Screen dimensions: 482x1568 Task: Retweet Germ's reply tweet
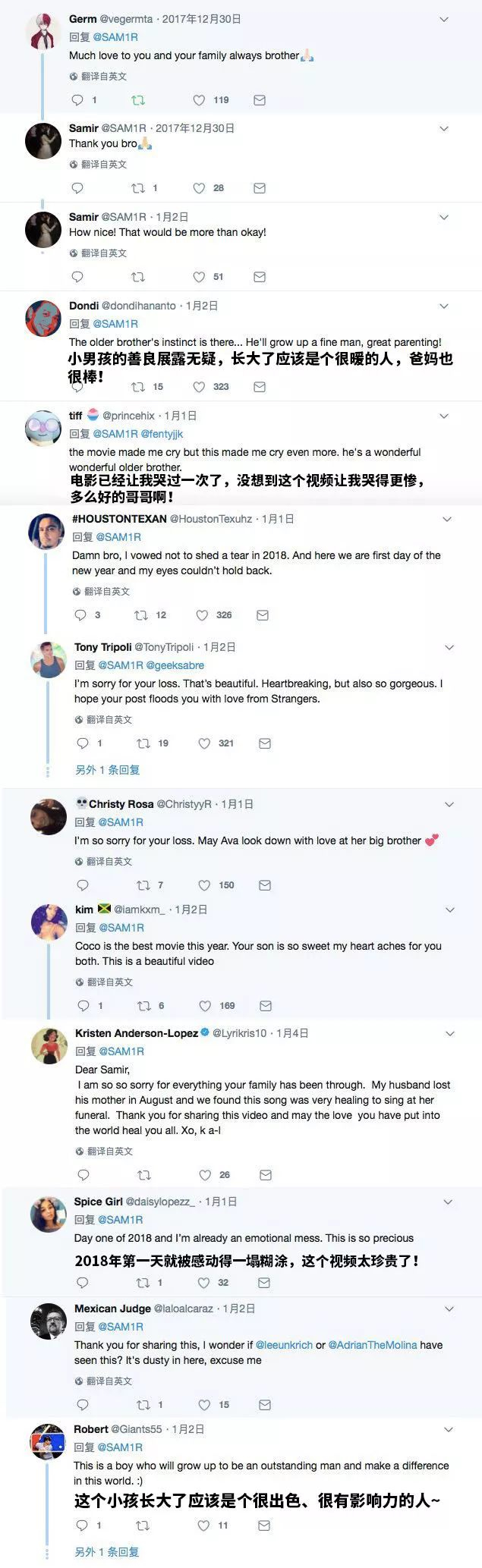tap(138, 100)
